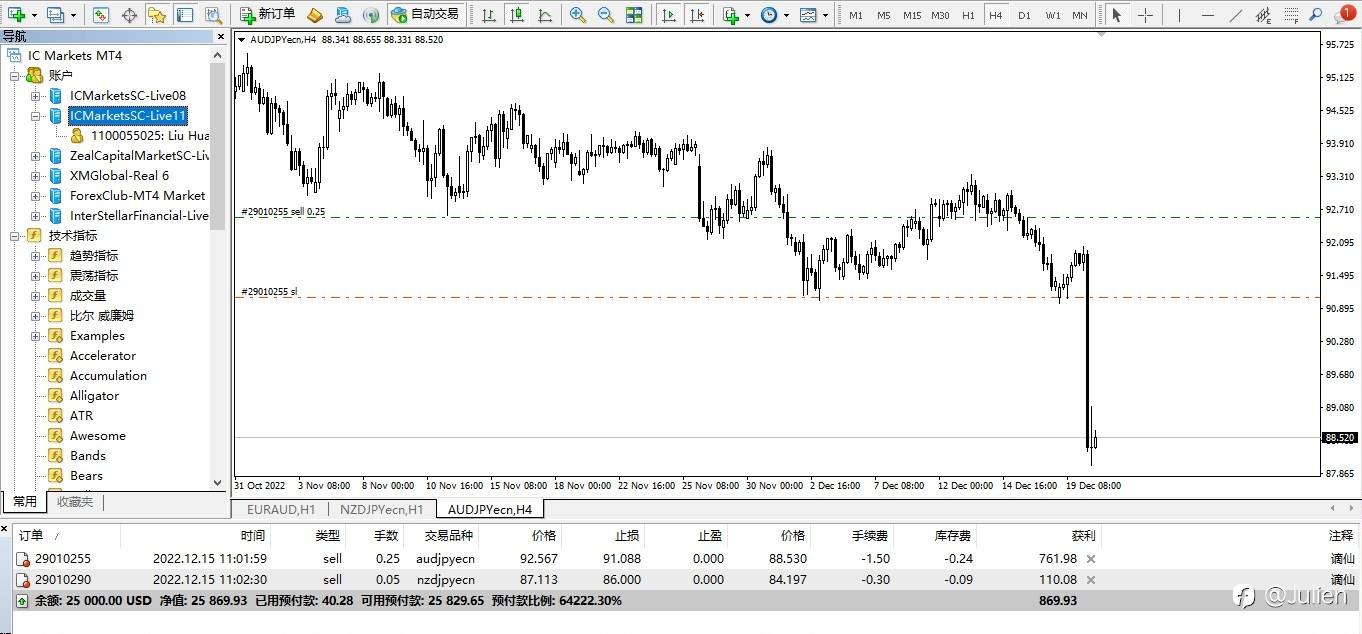Switch chart to line chart
Image resolution: width=1362 pixels, height=634 pixels.
point(544,15)
